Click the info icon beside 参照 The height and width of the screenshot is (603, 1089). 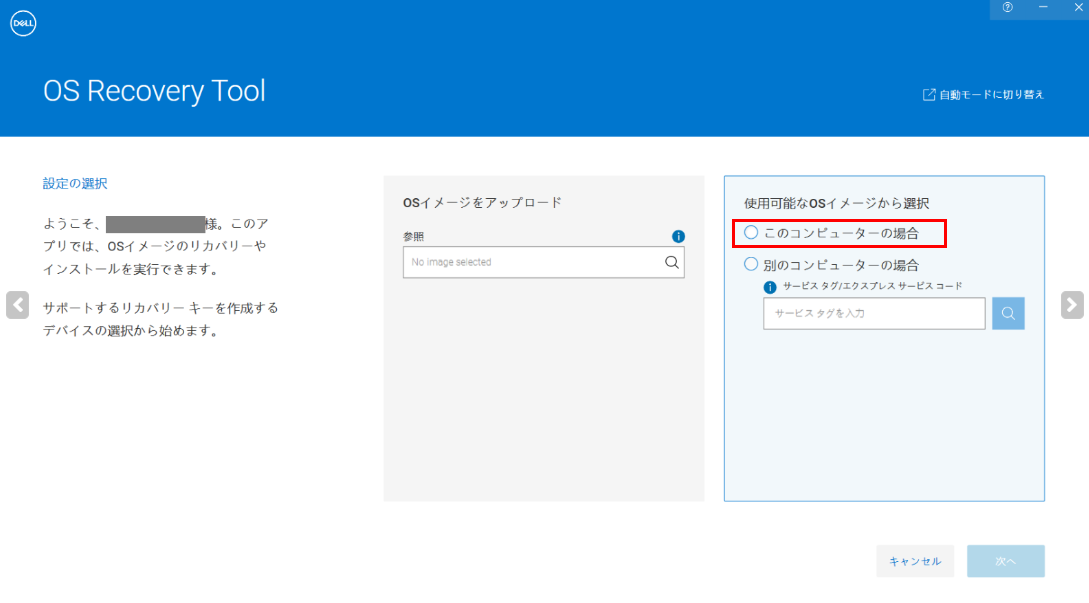pyautogui.click(x=678, y=237)
